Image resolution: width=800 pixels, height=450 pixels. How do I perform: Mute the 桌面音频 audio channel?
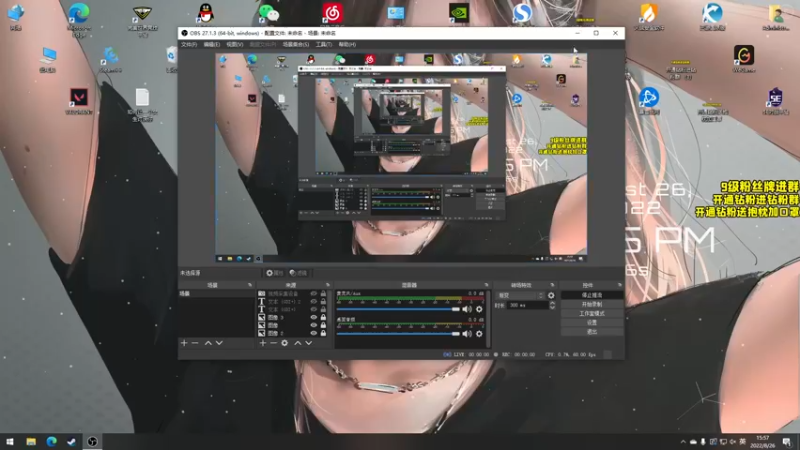point(467,334)
